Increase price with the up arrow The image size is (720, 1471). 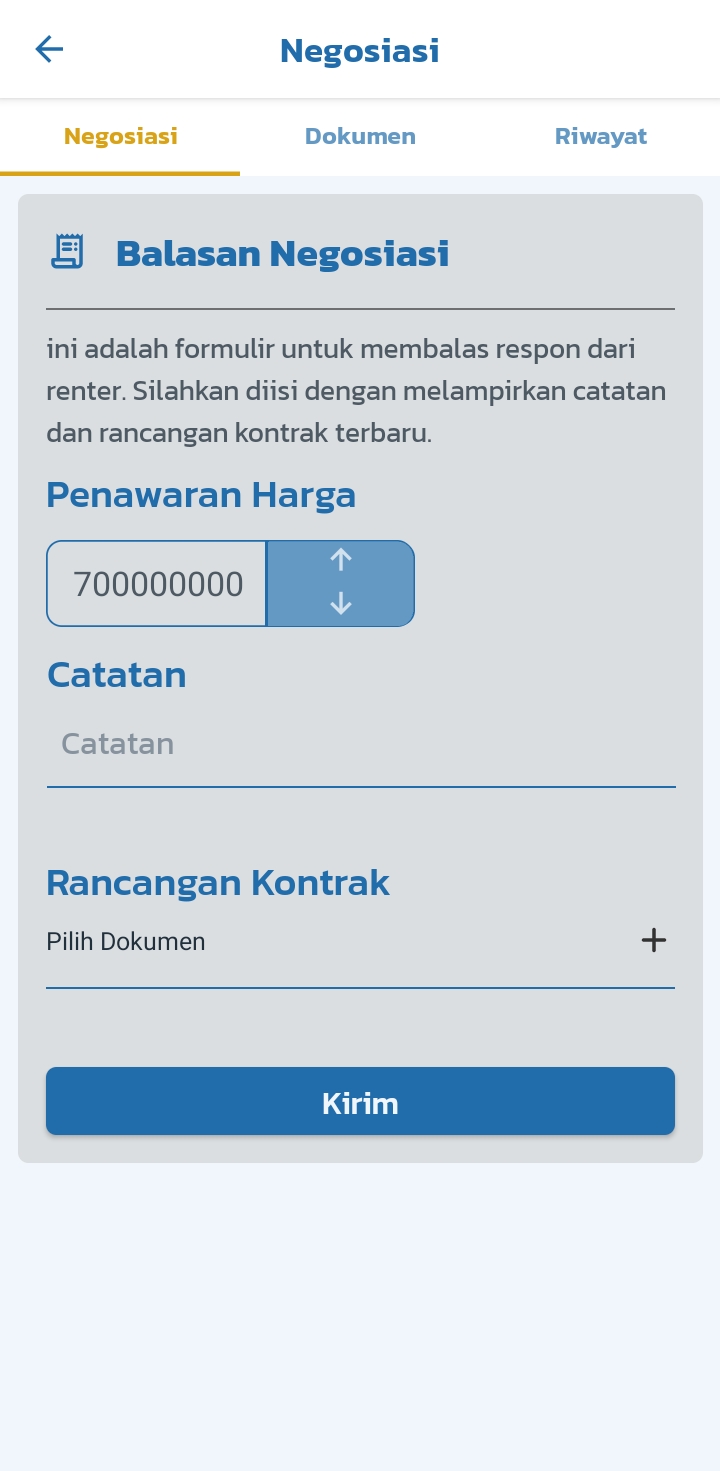point(341,560)
